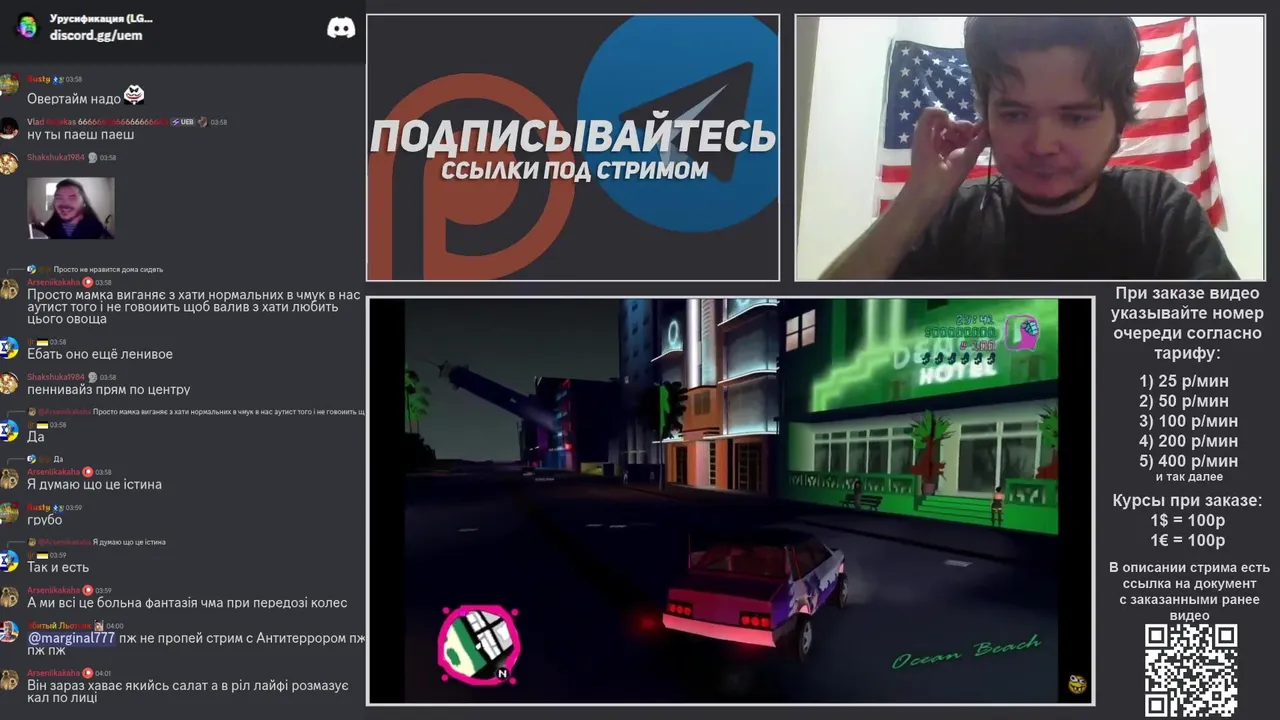Click the tariff line '5) 400 р/мин'

pos(1188,461)
